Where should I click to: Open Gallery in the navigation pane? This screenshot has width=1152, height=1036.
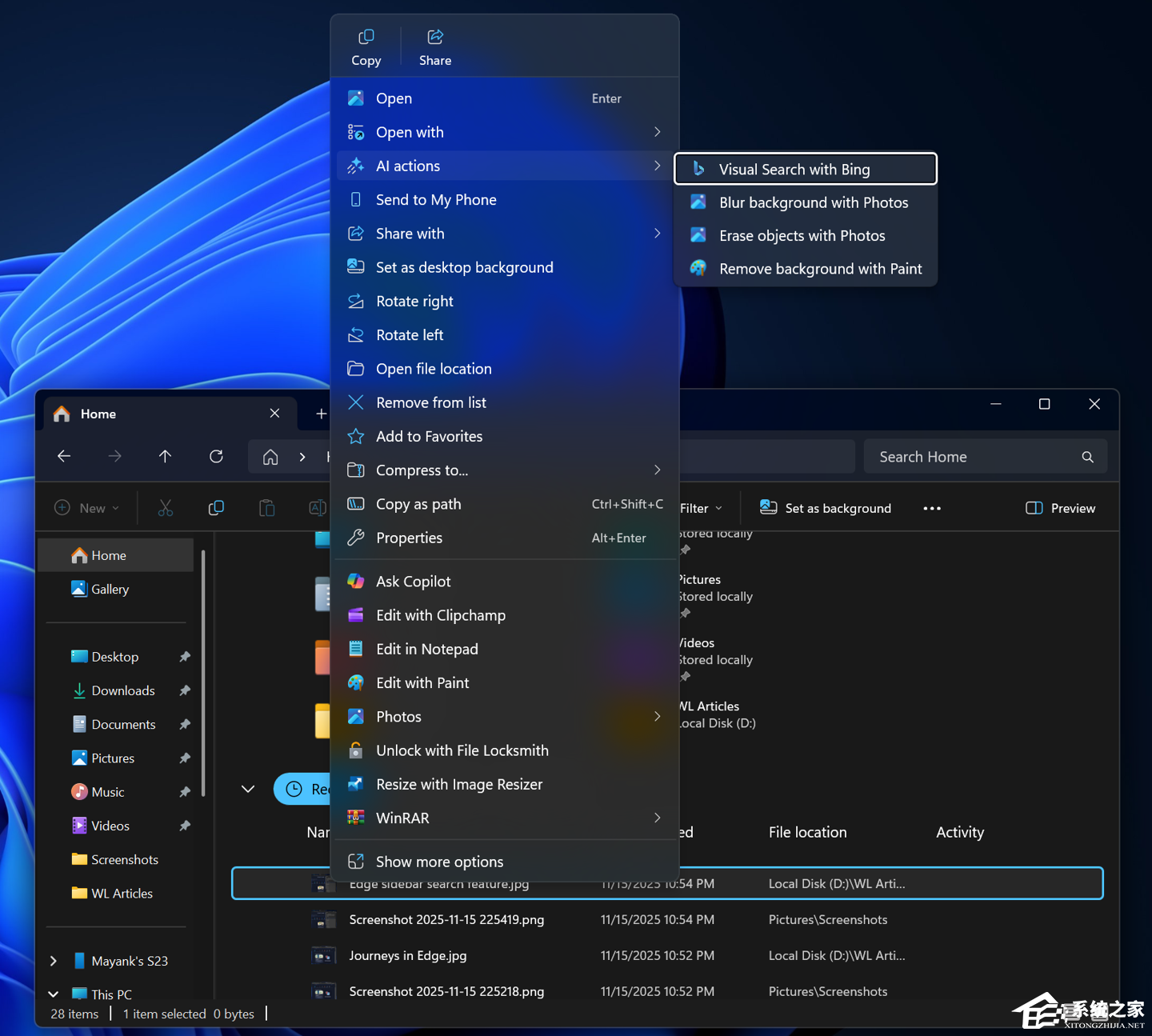(x=116, y=590)
